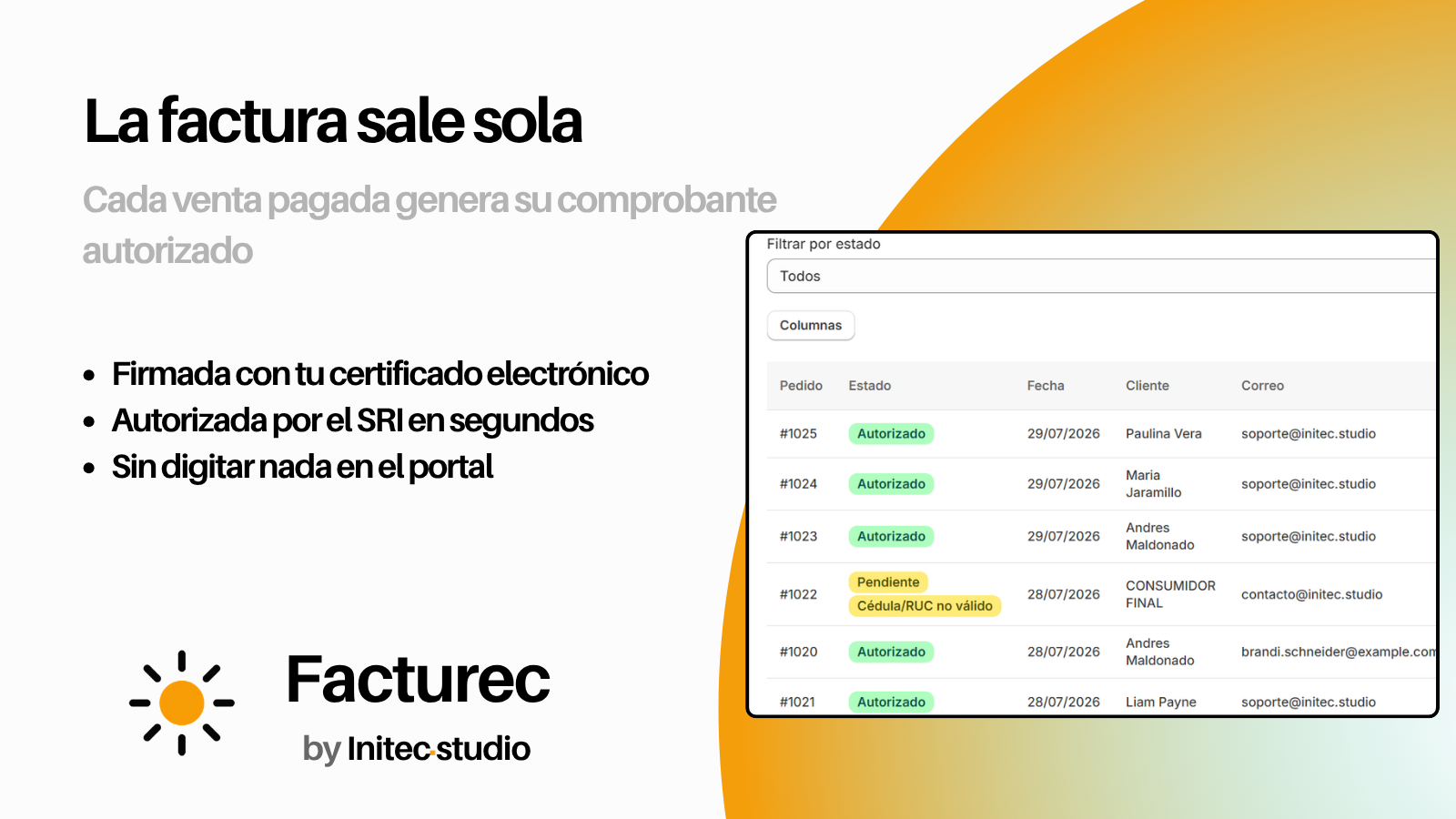Select client CONSUMIDOR FINAL
The height and width of the screenshot is (819, 1456).
[x=1170, y=594]
